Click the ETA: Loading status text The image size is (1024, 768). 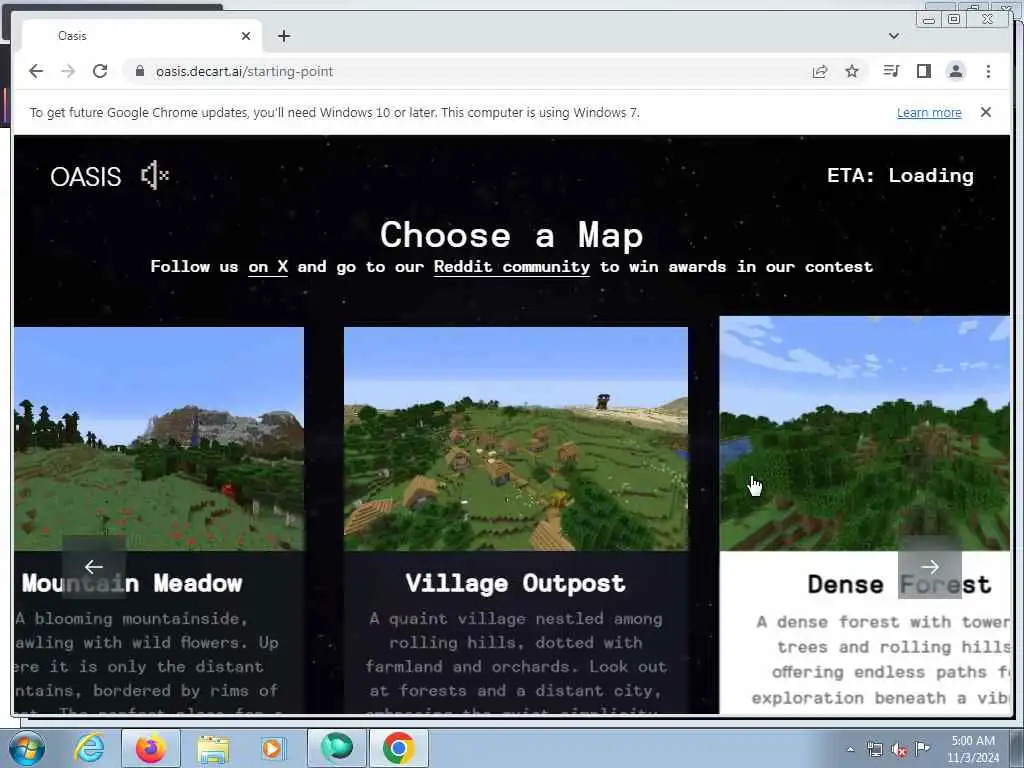coord(900,176)
